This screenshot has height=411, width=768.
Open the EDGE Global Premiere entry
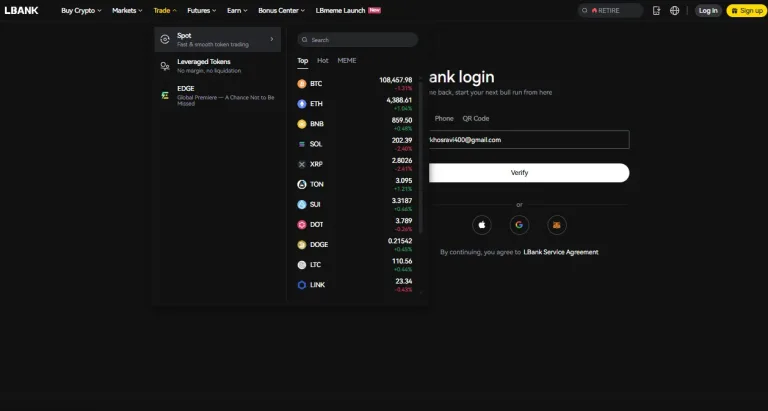217,96
